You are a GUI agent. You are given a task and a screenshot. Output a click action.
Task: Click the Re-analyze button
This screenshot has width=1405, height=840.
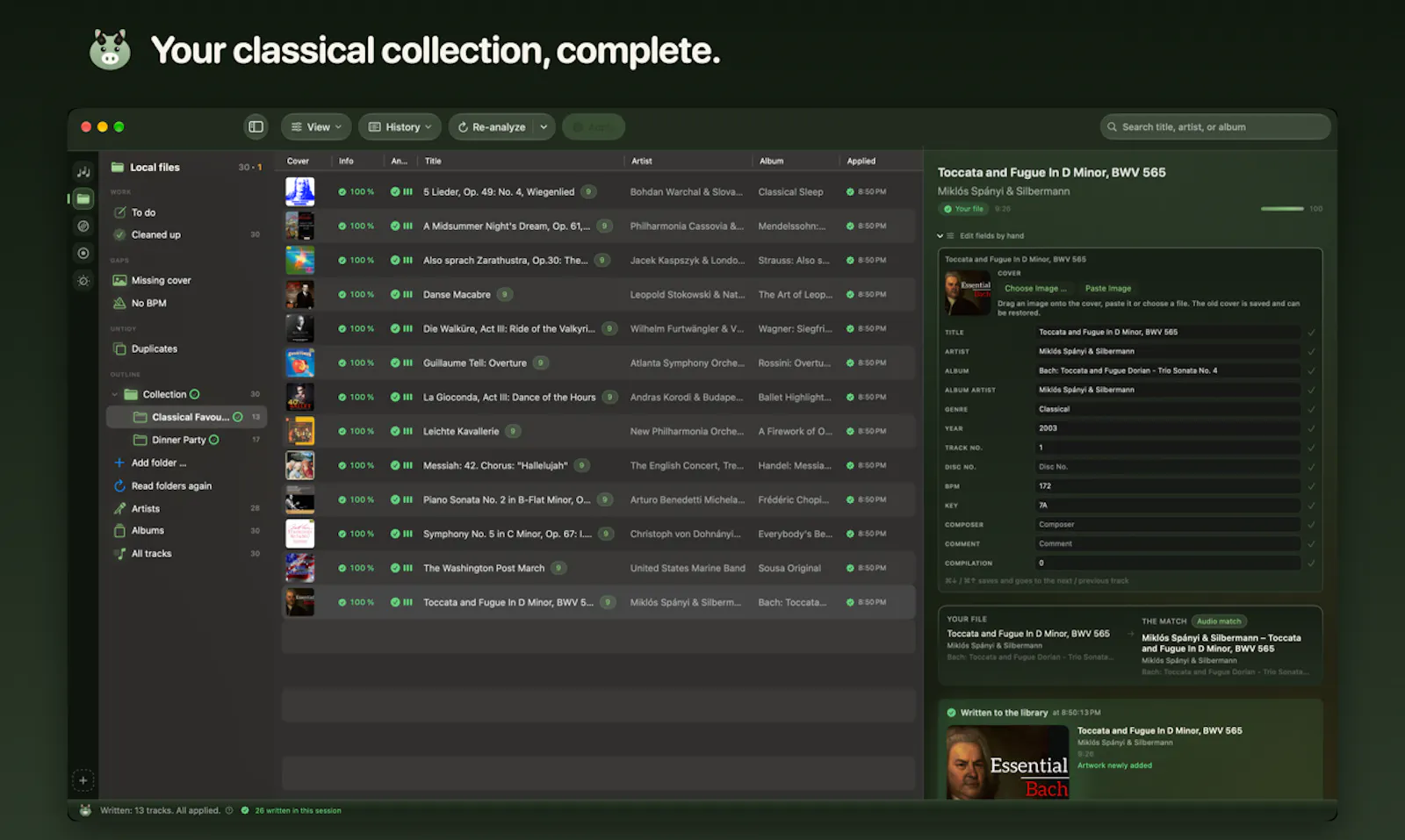coord(492,126)
